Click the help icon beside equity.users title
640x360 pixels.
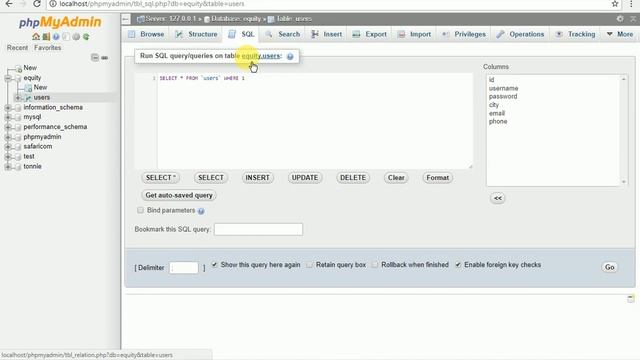290,56
